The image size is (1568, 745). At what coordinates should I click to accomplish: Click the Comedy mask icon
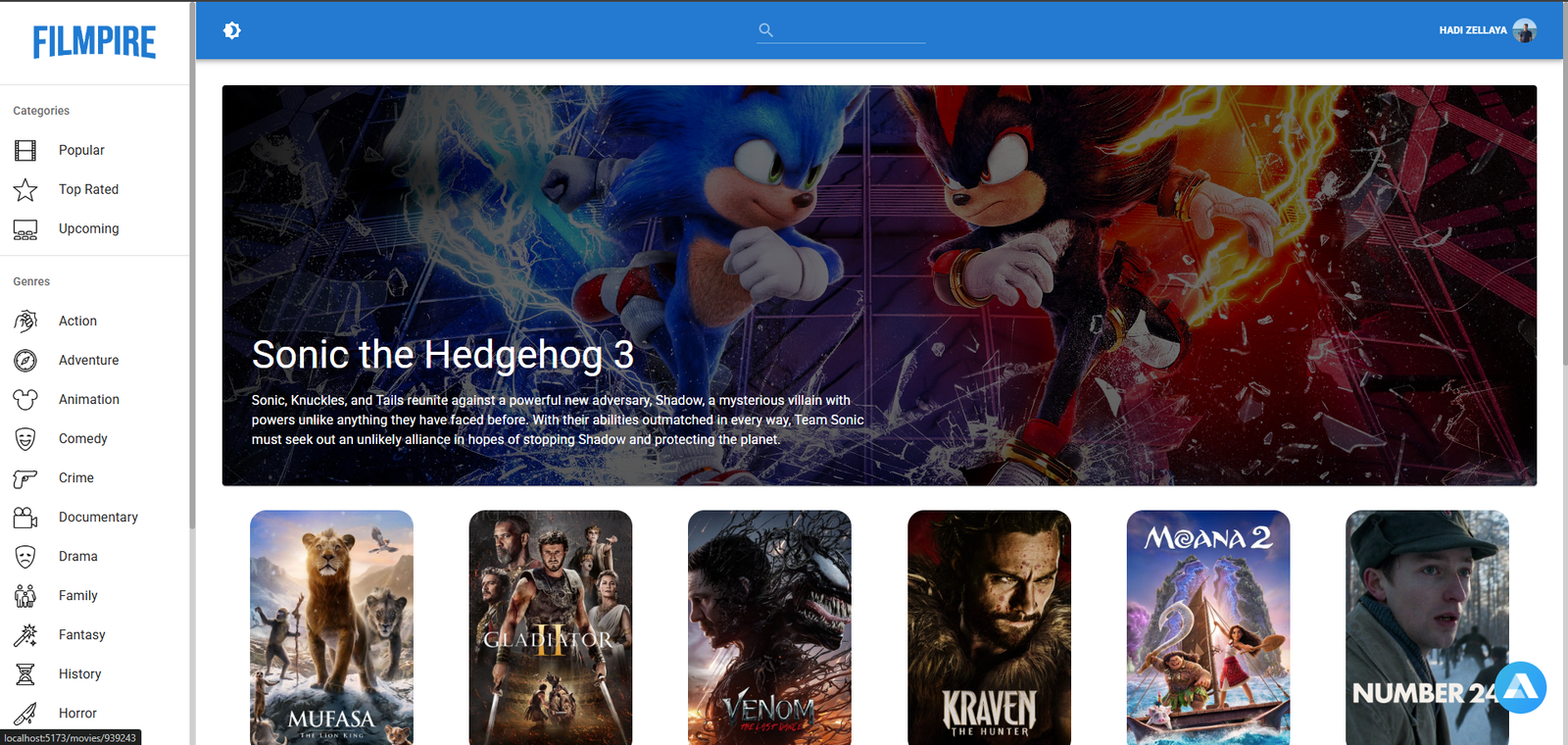pyautogui.click(x=25, y=438)
